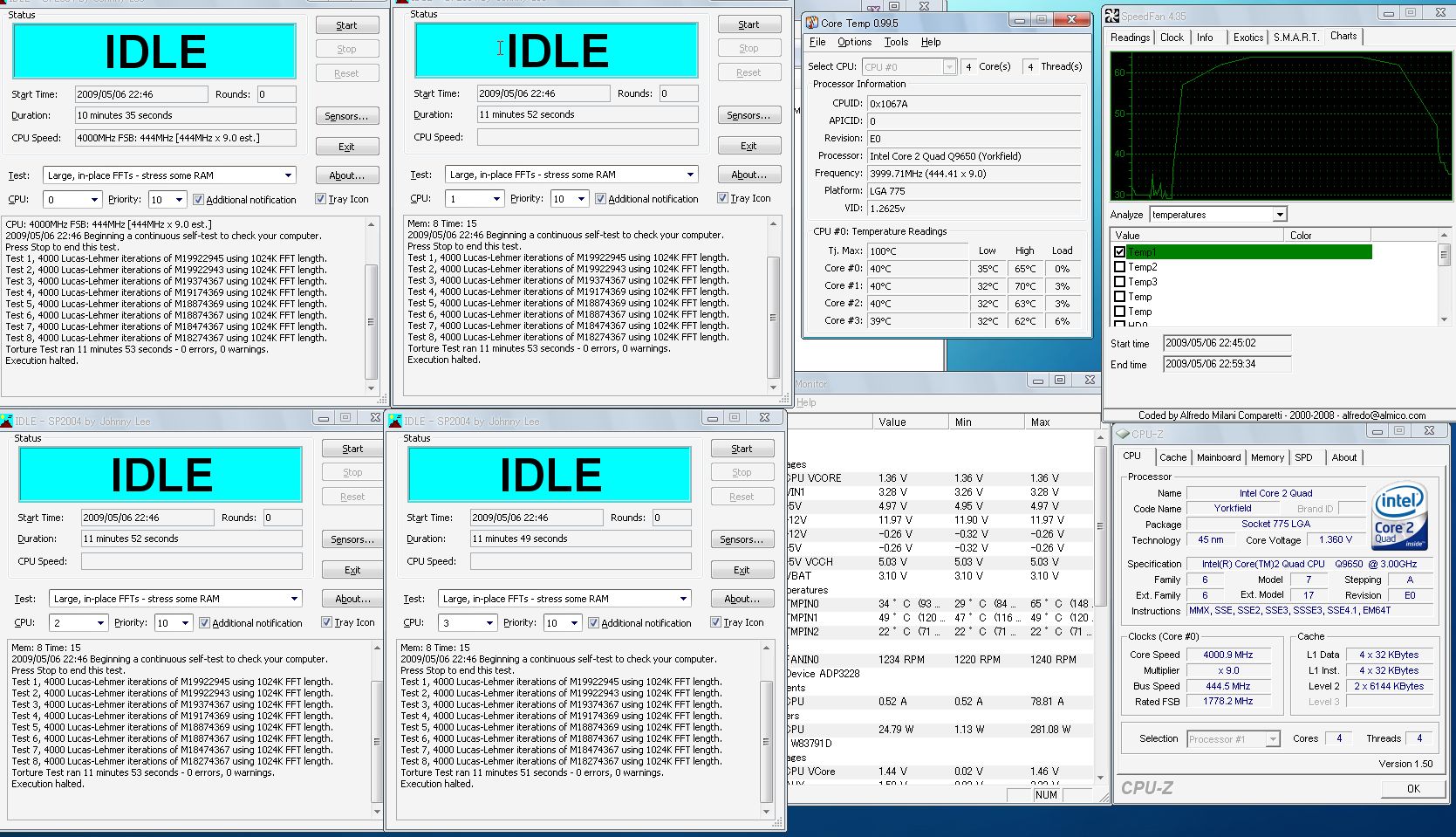Open Cache tab in CPU-Z
Screen dimensions: 1456x837
(1172, 457)
